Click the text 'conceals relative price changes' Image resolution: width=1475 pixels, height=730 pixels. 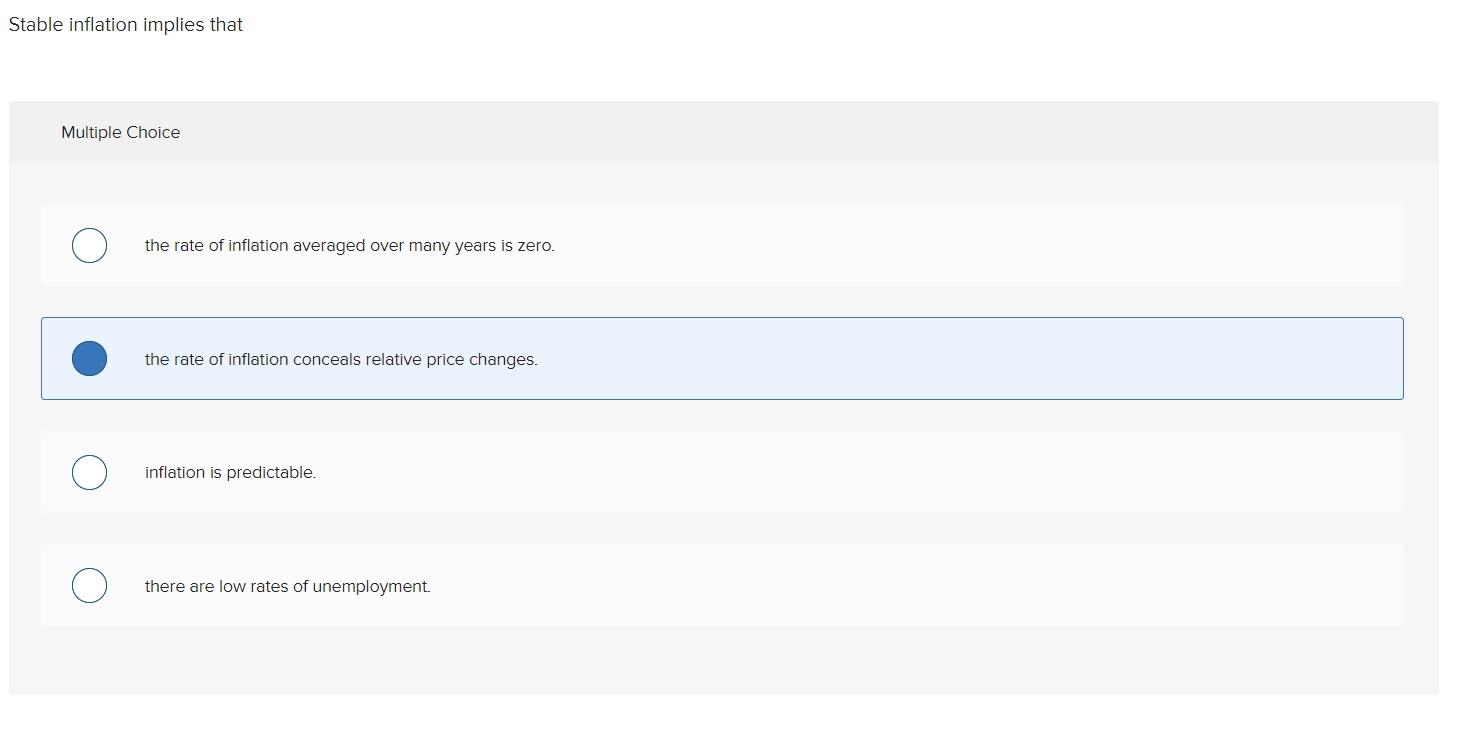tap(341, 358)
